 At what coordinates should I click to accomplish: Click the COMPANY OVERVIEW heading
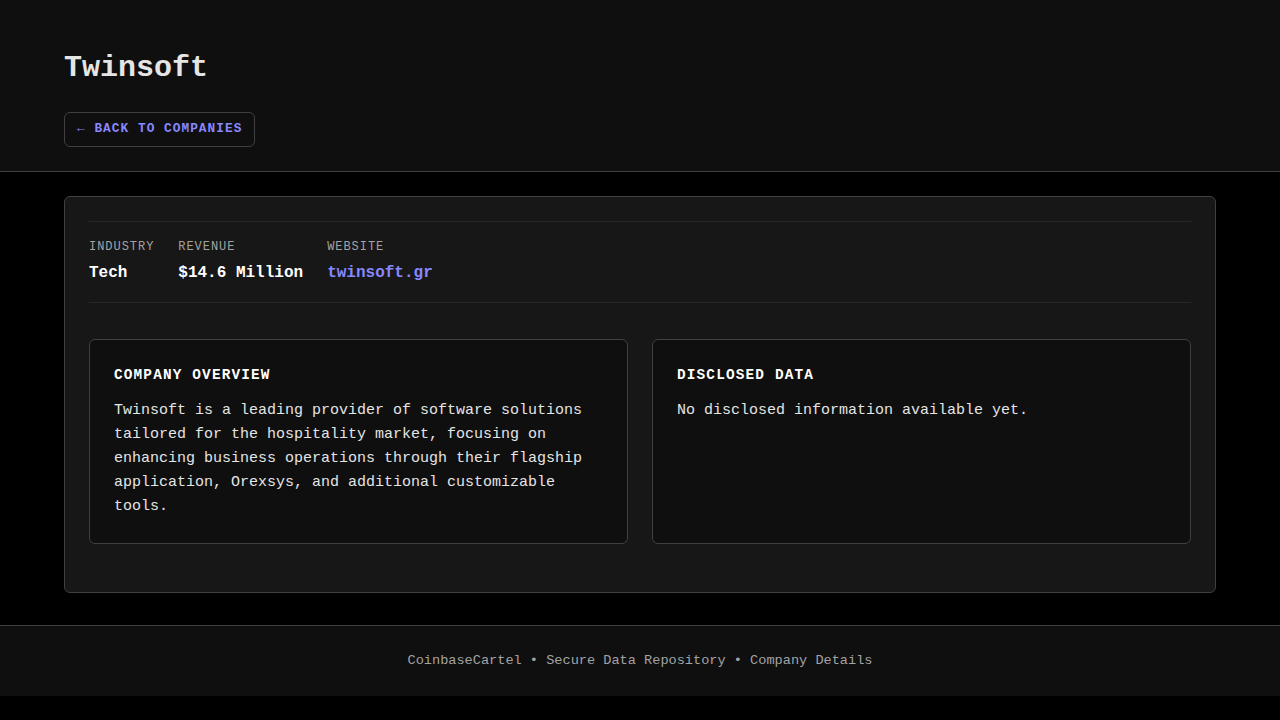192,375
